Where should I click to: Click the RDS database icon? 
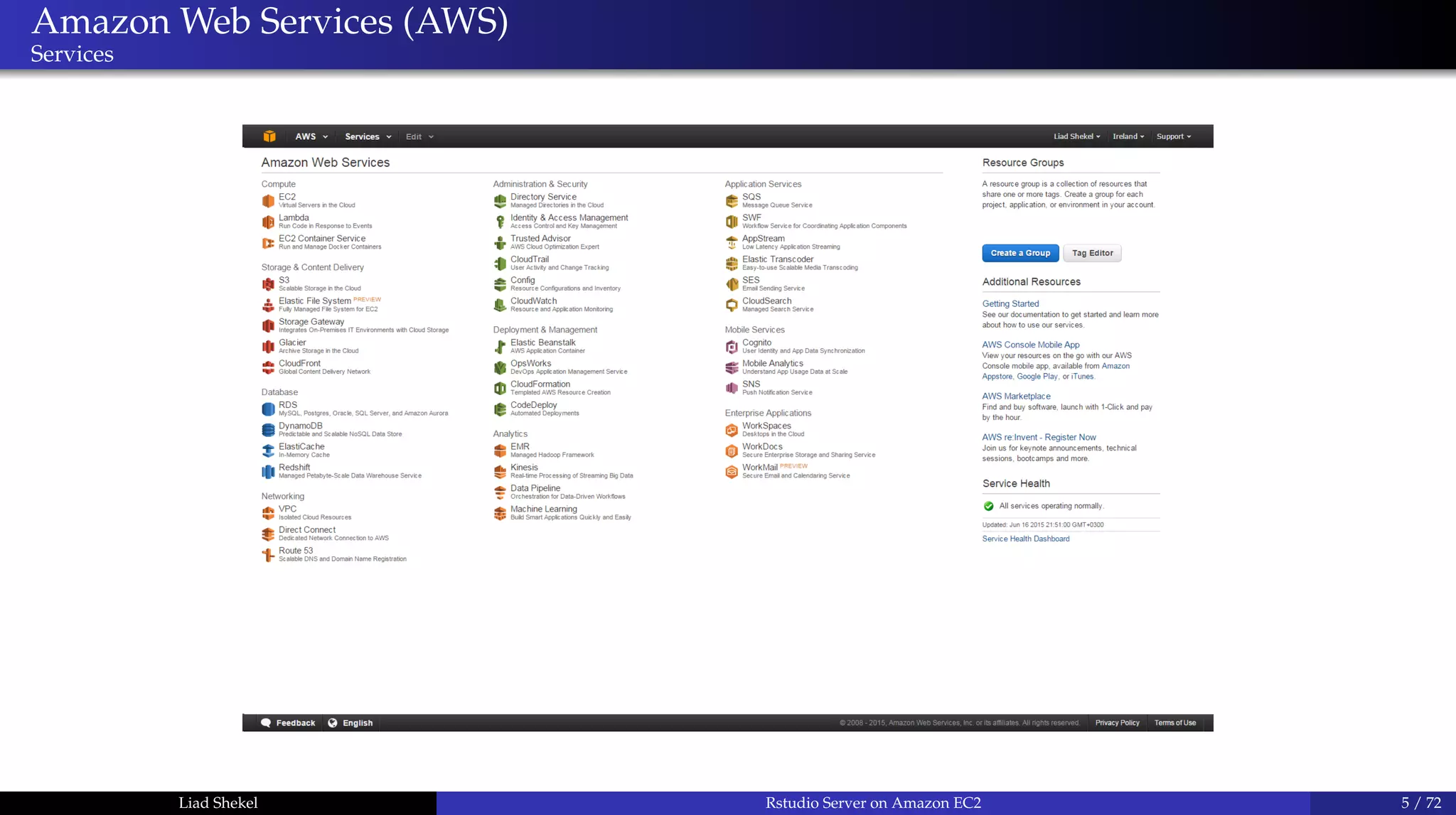coord(268,409)
